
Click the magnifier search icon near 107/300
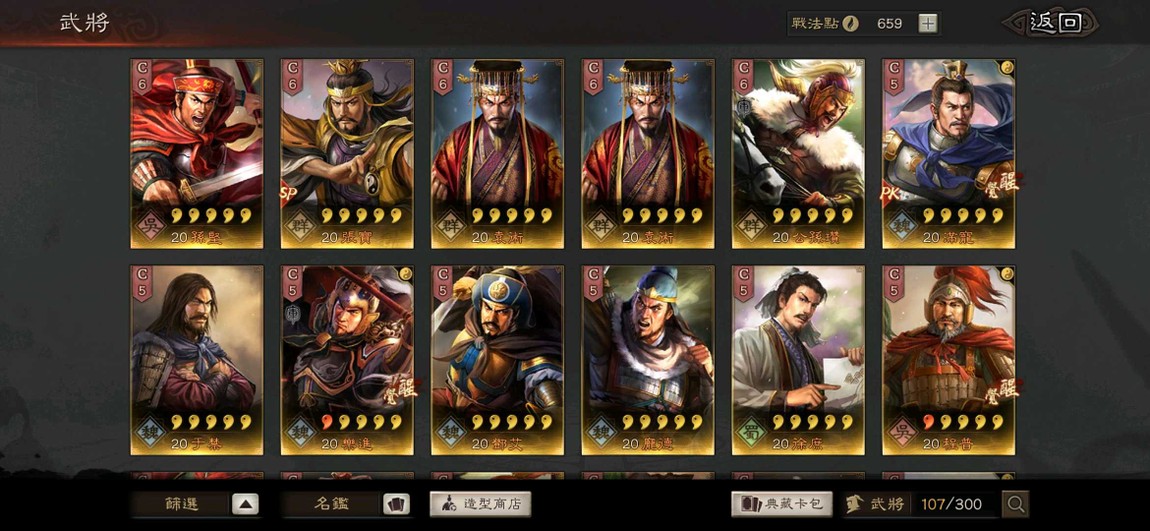1016,504
